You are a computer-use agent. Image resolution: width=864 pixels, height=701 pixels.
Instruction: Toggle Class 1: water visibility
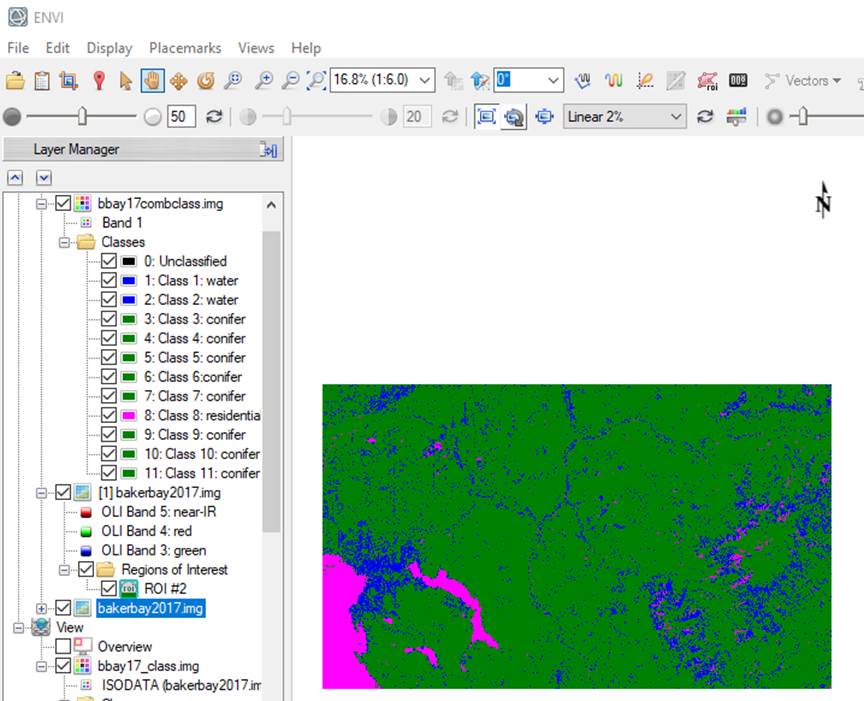pyautogui.click(x=109, y=281)
